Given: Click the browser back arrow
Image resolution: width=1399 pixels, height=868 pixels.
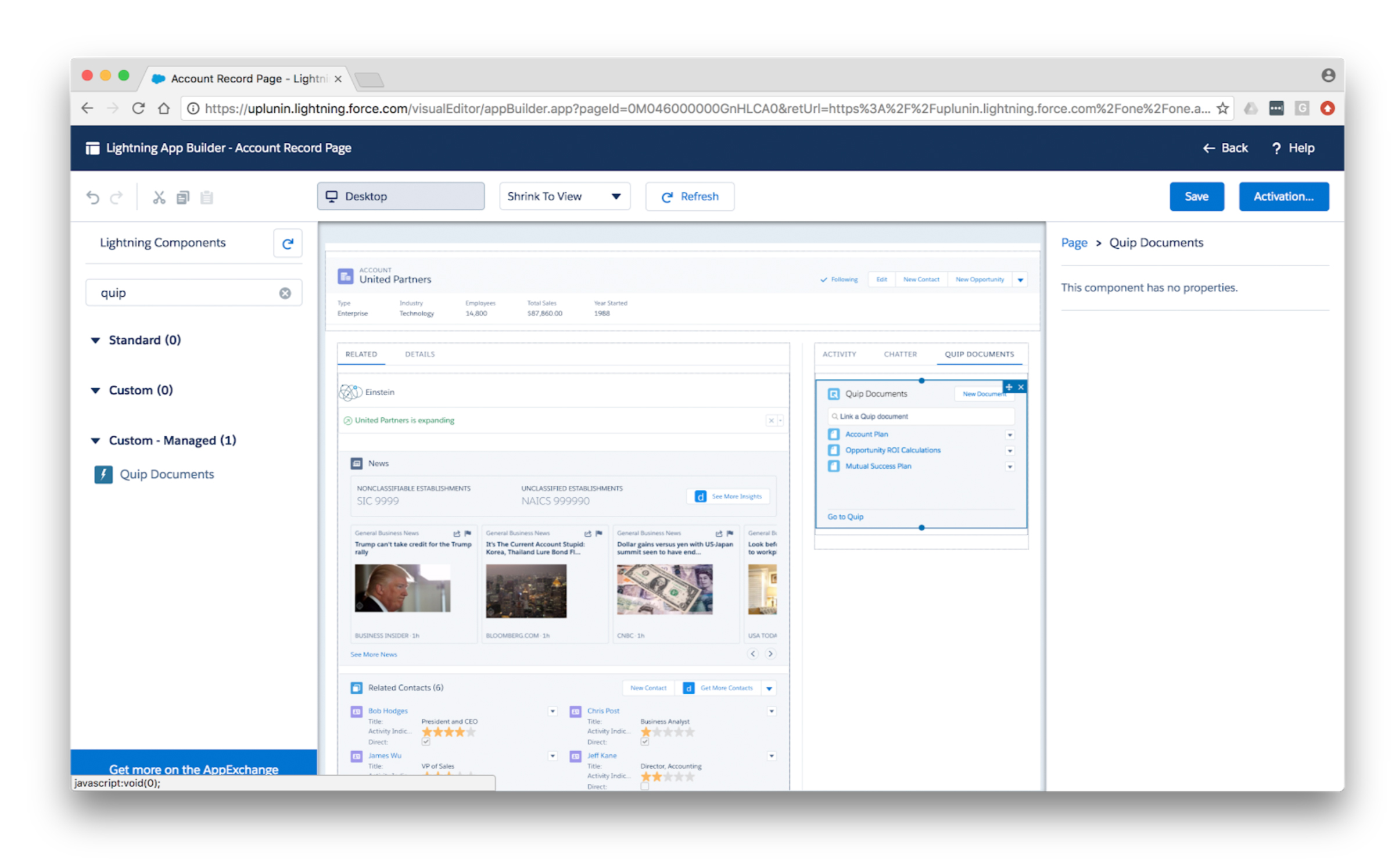Looking at the screenshot, I should pos(88,108).
